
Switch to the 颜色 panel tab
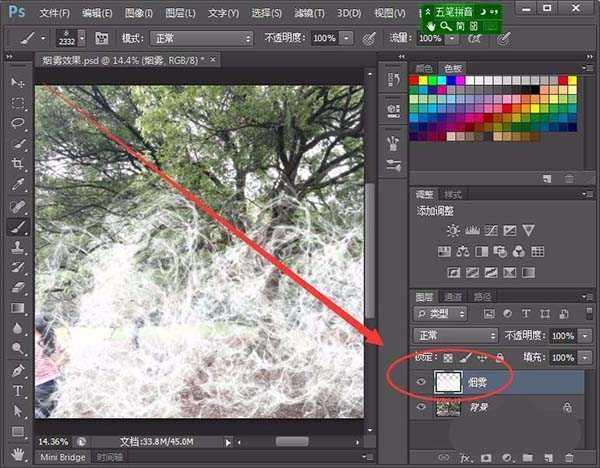[x=424, y=68]
